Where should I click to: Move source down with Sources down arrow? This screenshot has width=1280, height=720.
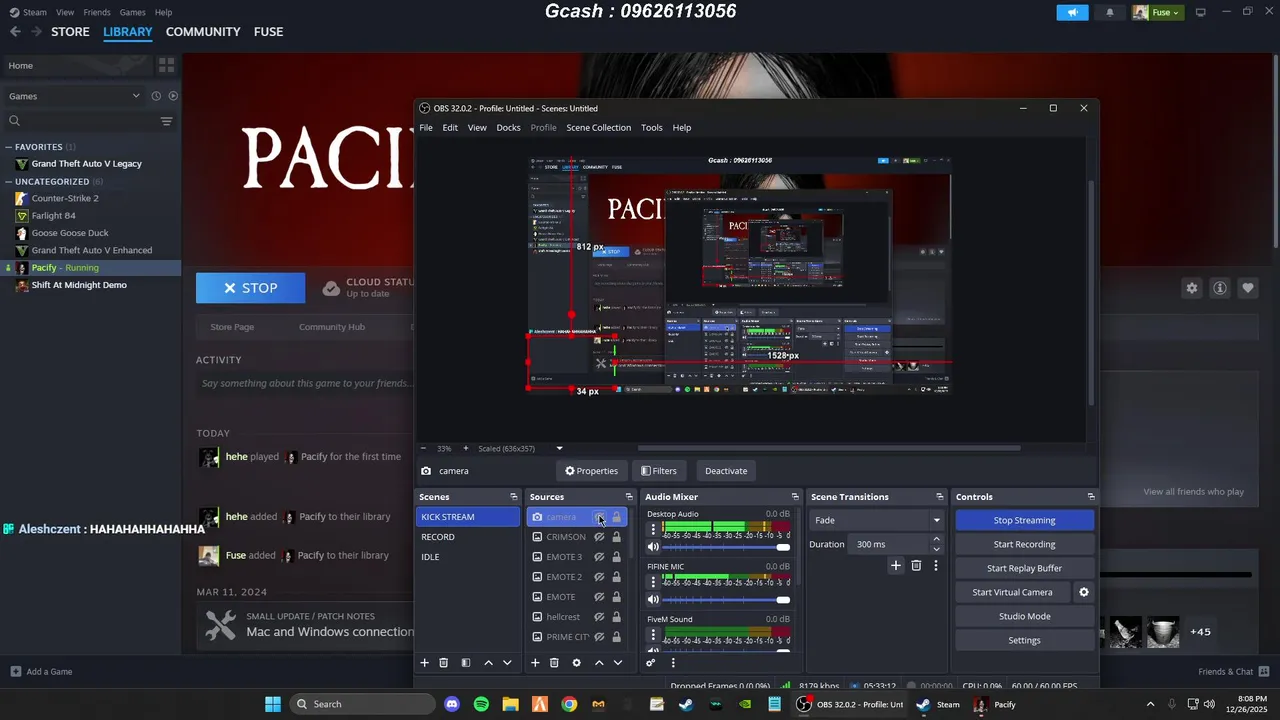tap(618, 663)
